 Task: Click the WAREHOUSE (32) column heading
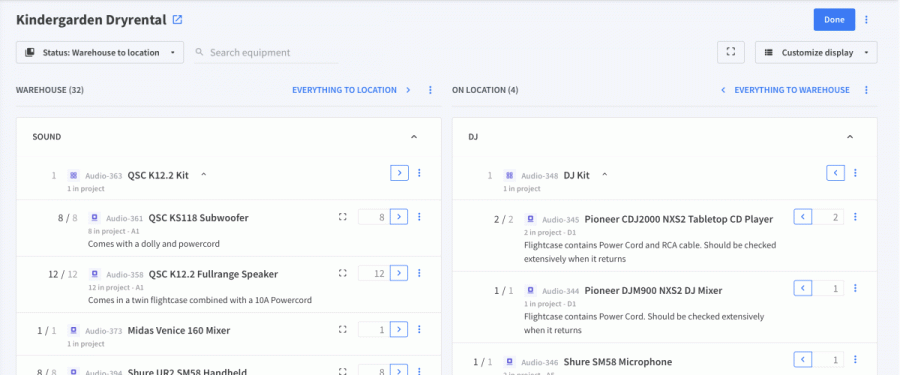[x=51, y=90]
